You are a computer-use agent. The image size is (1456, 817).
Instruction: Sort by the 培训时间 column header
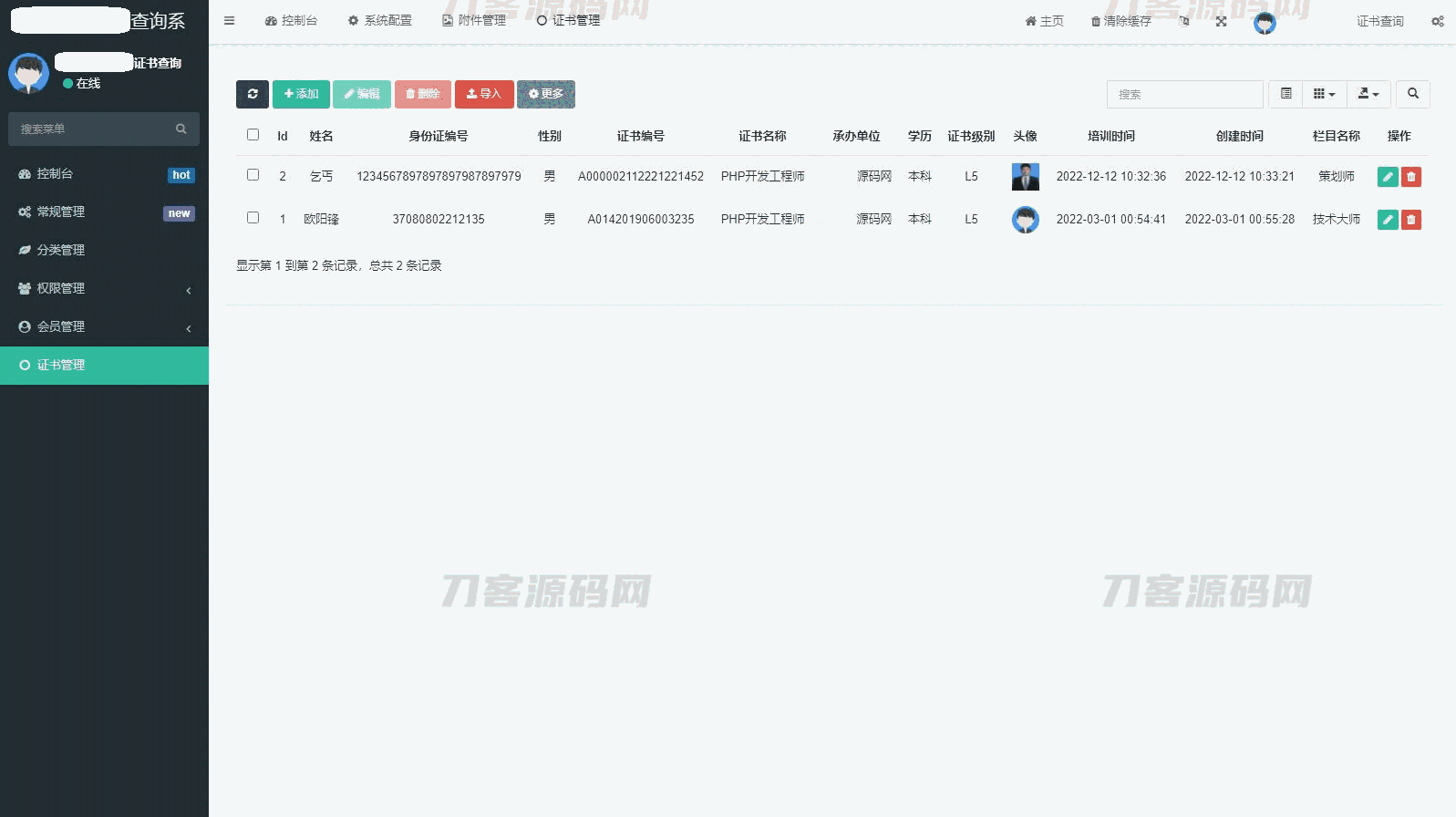[x=1111, y=137]
